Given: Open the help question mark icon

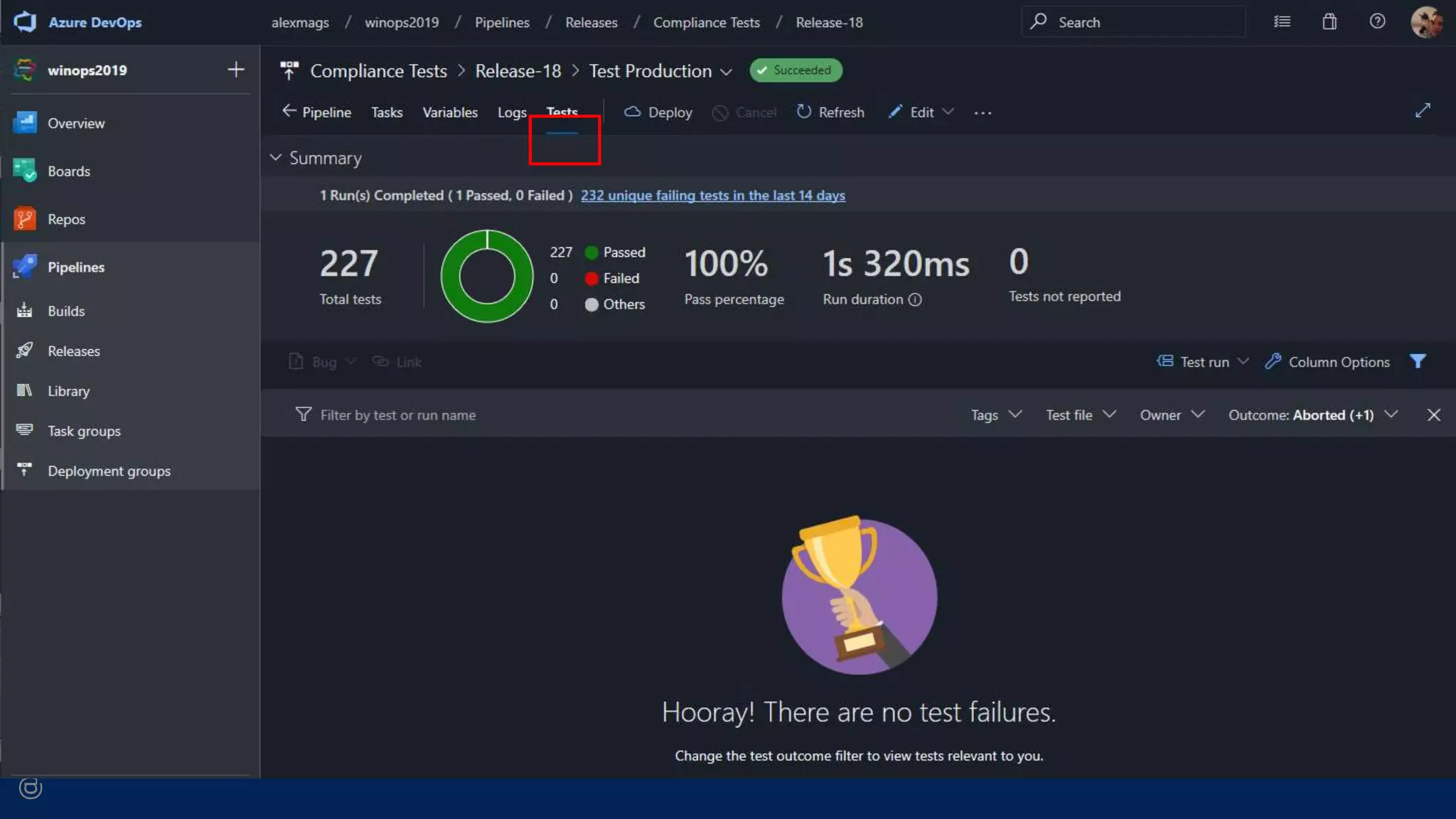Looking at the screenshot, I should (1377, 21).
